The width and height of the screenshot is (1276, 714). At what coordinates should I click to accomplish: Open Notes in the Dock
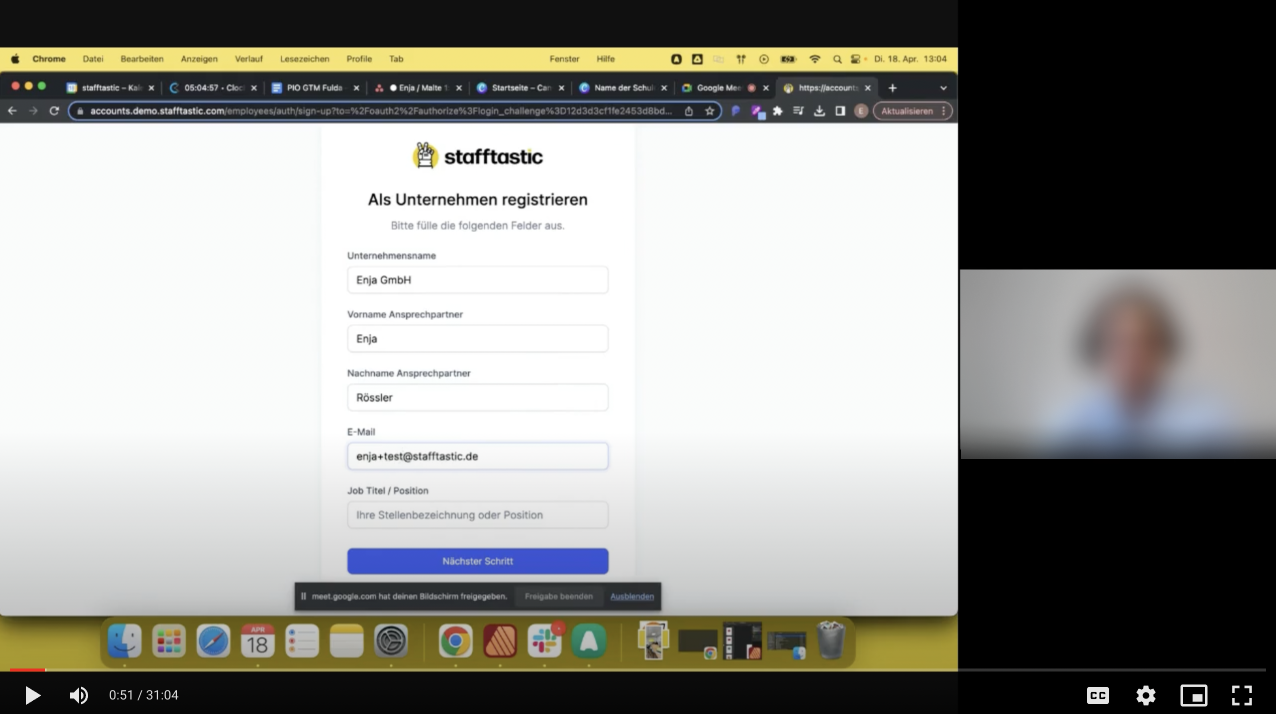[346, 641]
